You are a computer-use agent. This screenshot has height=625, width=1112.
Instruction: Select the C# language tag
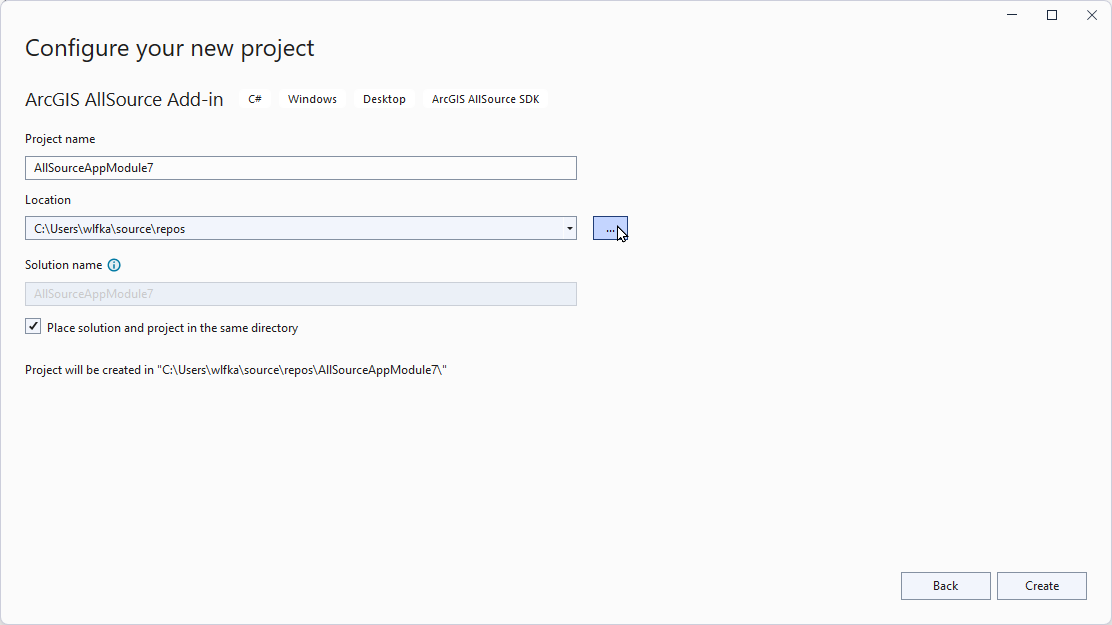pyautogui.click(x=254, y=99)
